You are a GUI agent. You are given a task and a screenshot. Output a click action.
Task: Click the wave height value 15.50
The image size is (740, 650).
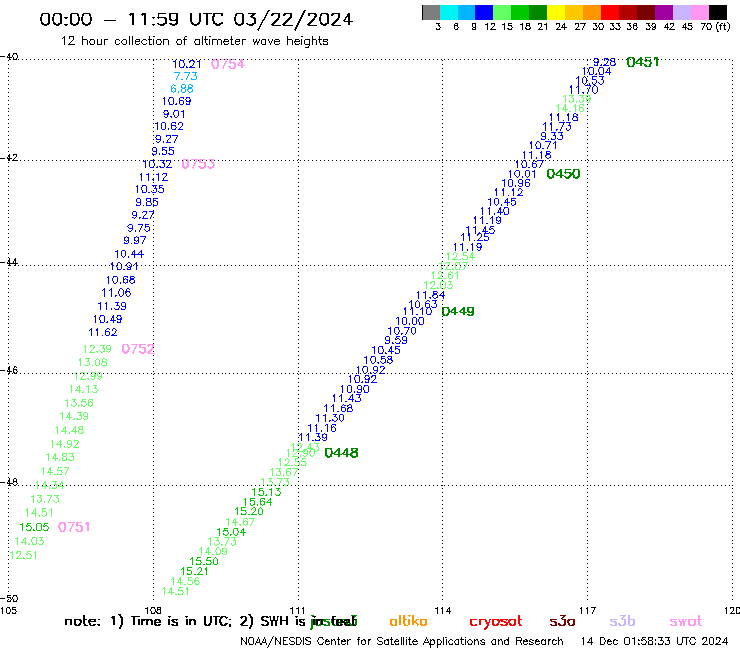point(204,561)
